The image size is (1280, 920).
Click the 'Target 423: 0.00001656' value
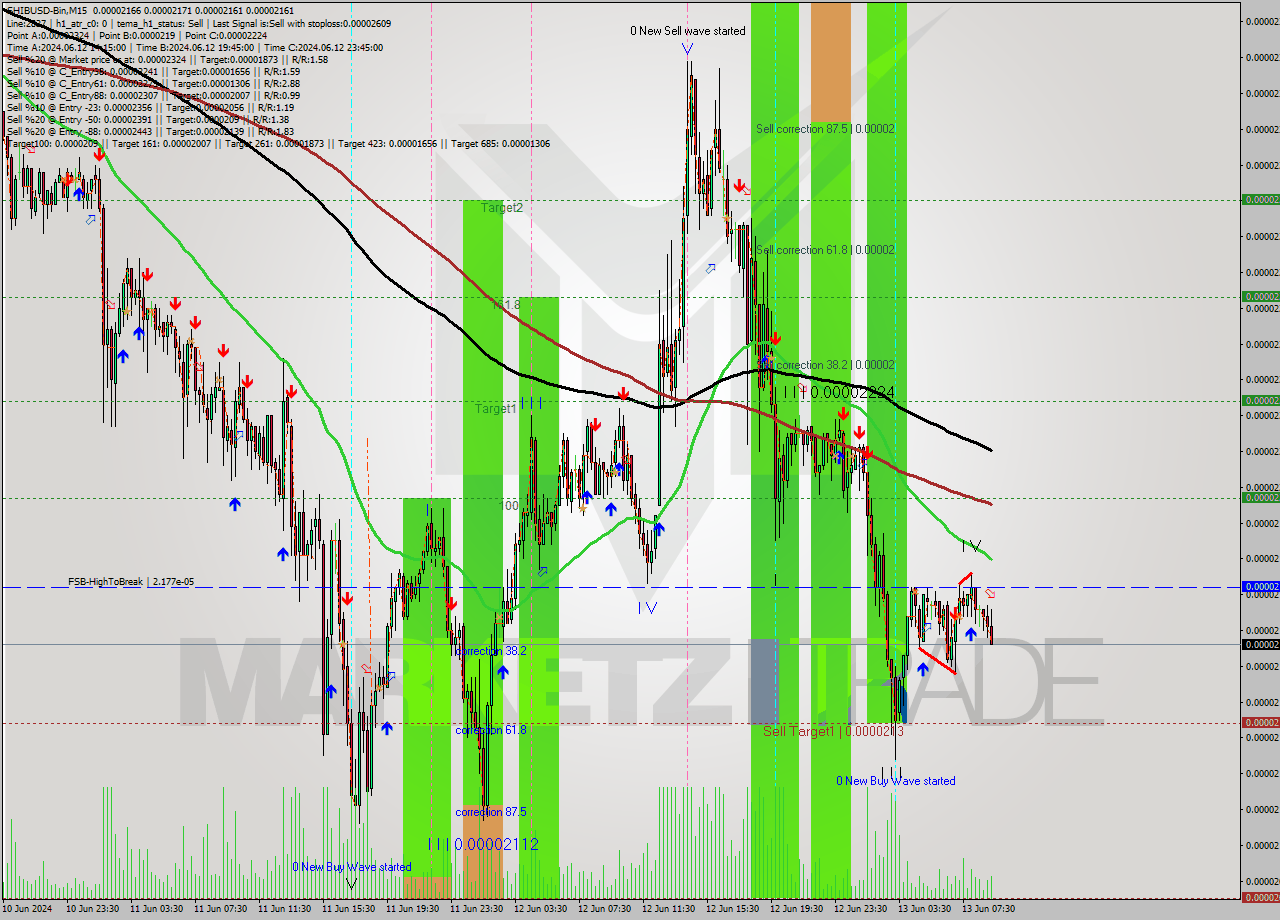click(387, 143)
